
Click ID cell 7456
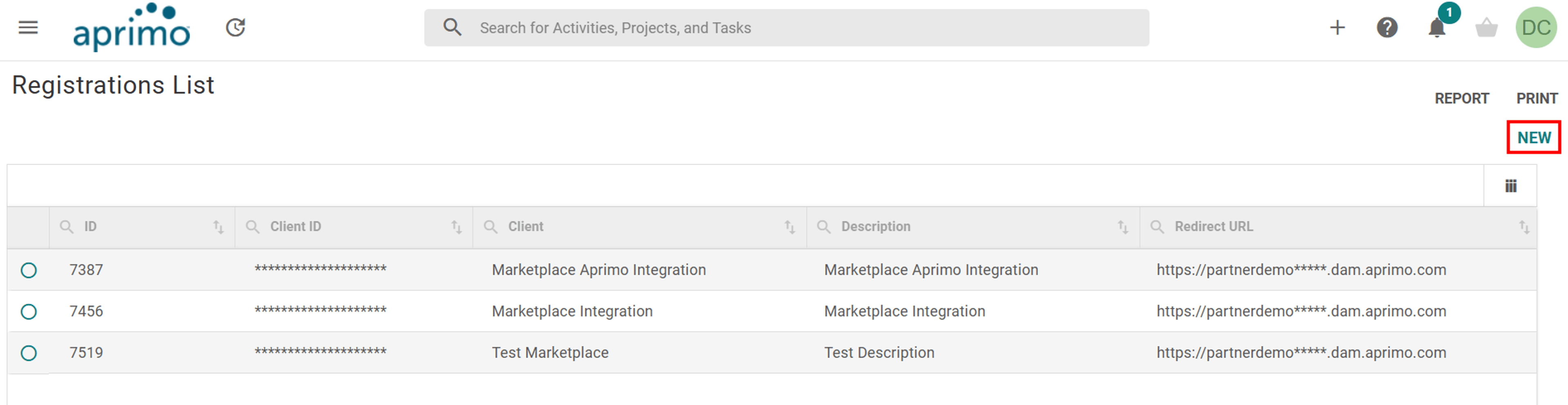[x=86, y=311]
